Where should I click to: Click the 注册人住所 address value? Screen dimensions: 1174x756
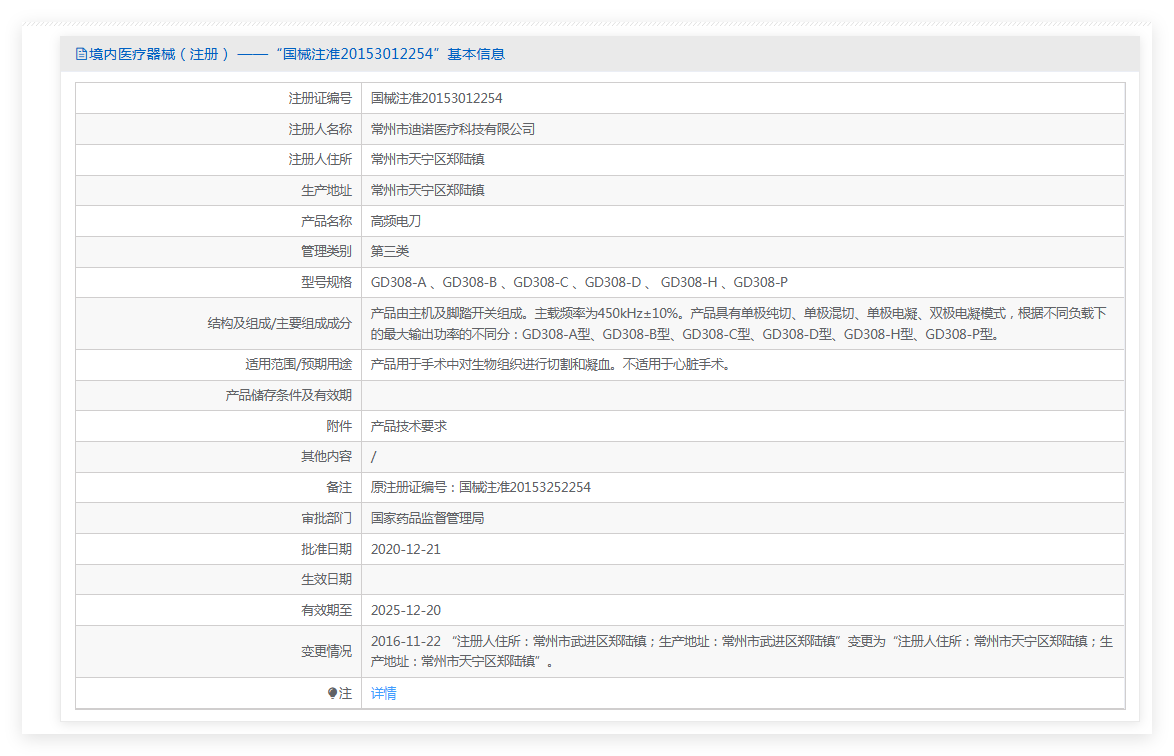427,159
